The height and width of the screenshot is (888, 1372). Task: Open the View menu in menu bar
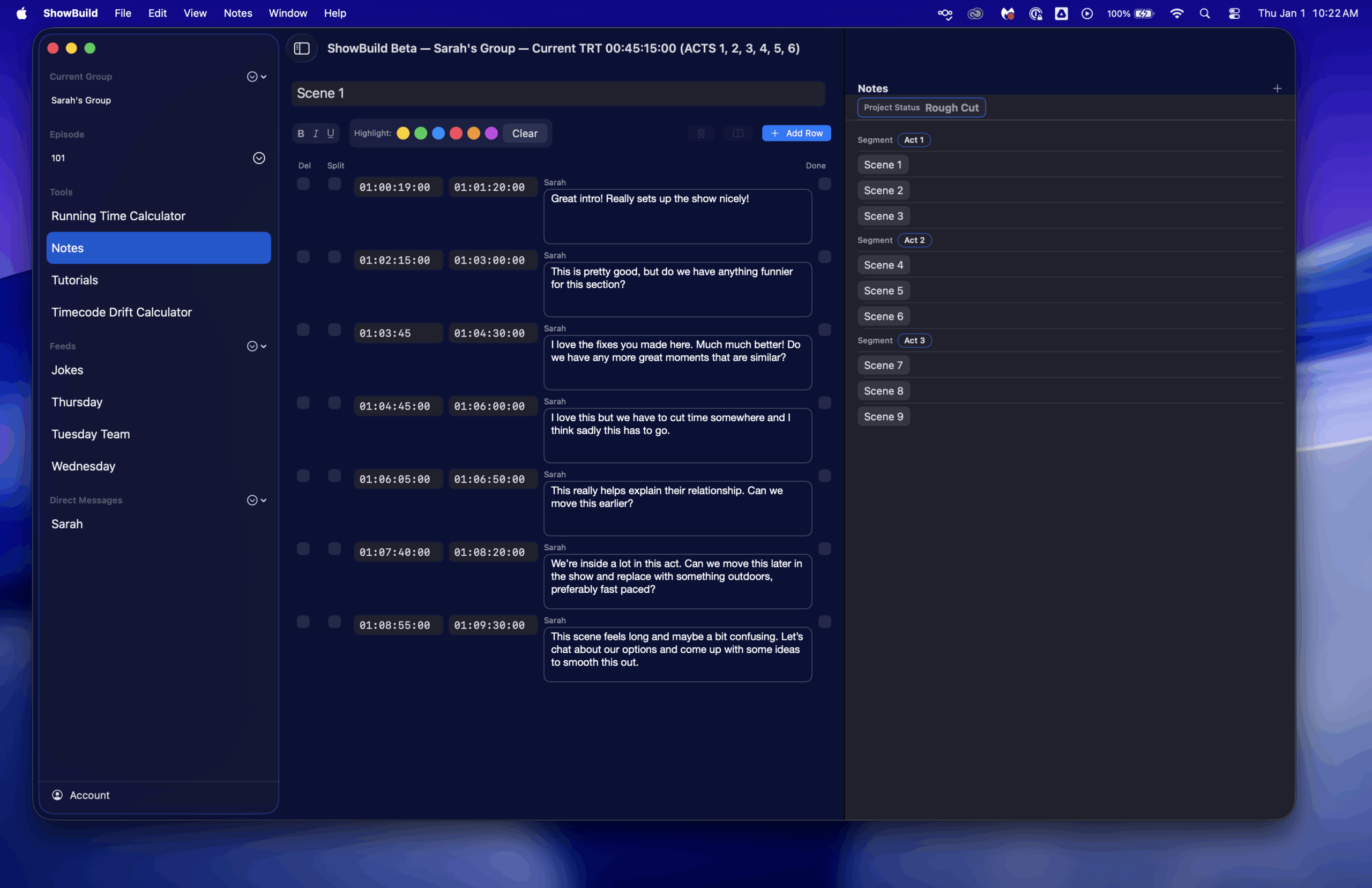click(x=195, y=13)
